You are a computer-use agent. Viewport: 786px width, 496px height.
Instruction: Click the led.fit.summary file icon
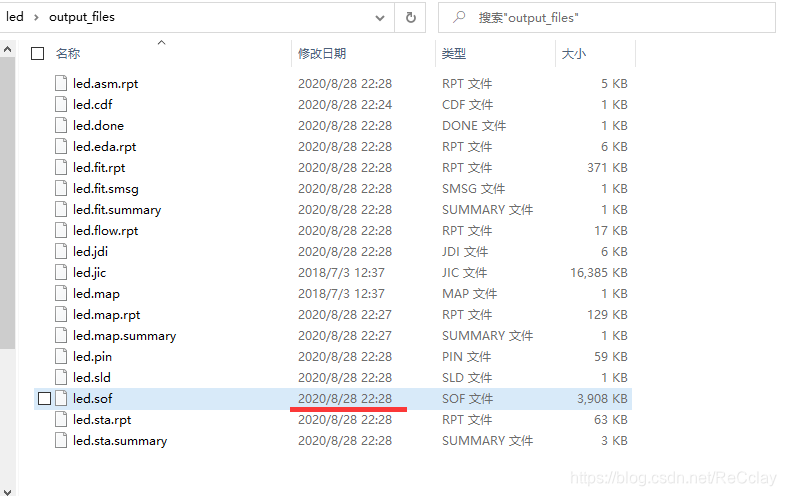point(61,210)
